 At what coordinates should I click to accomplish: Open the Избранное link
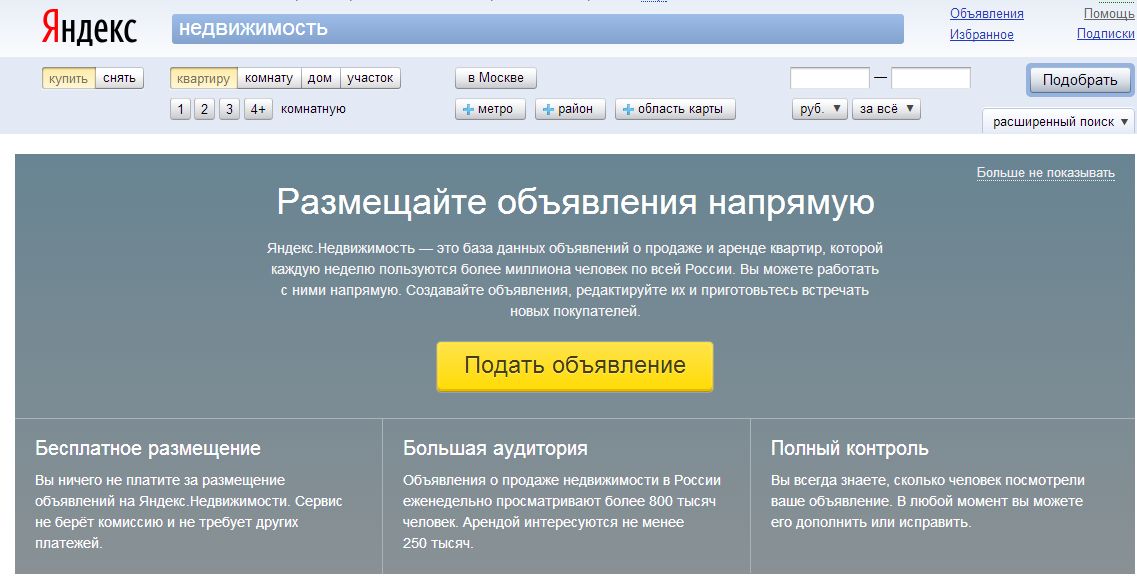pos(982,35)
